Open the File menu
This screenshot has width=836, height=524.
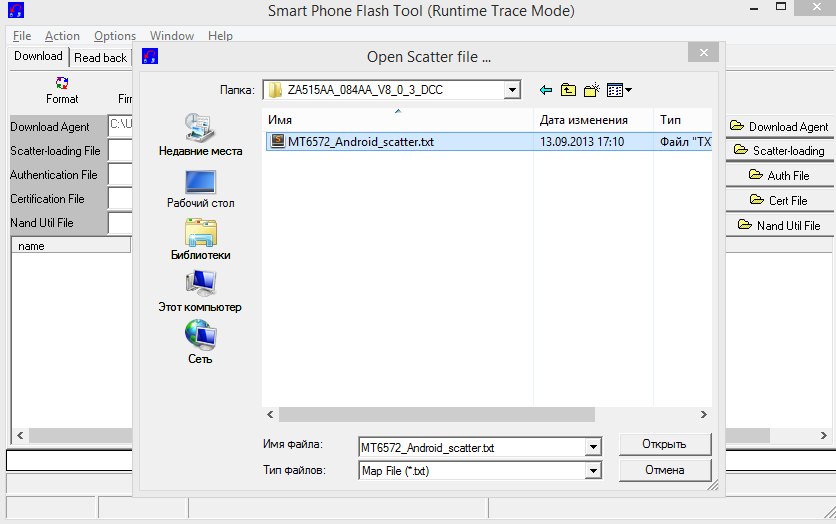pyautogui.click(x=22, y=36)
